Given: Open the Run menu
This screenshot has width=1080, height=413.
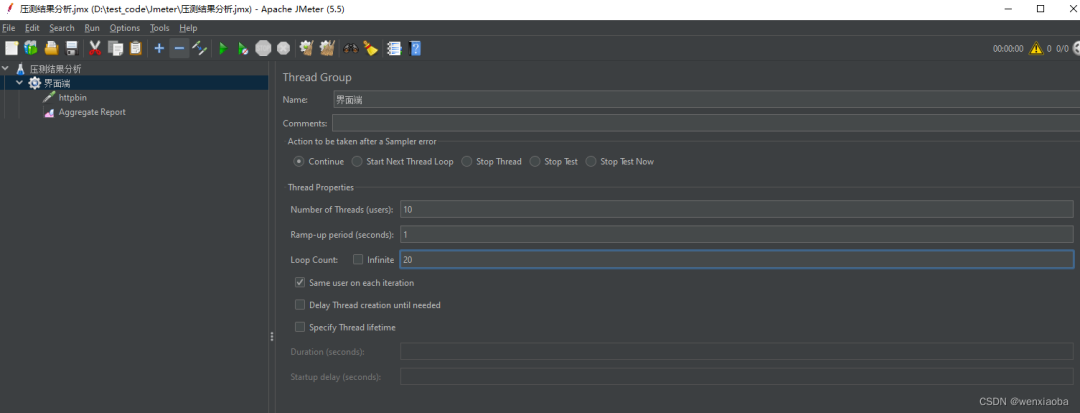Looking at the screenshot, I should (x=92, y=28).
